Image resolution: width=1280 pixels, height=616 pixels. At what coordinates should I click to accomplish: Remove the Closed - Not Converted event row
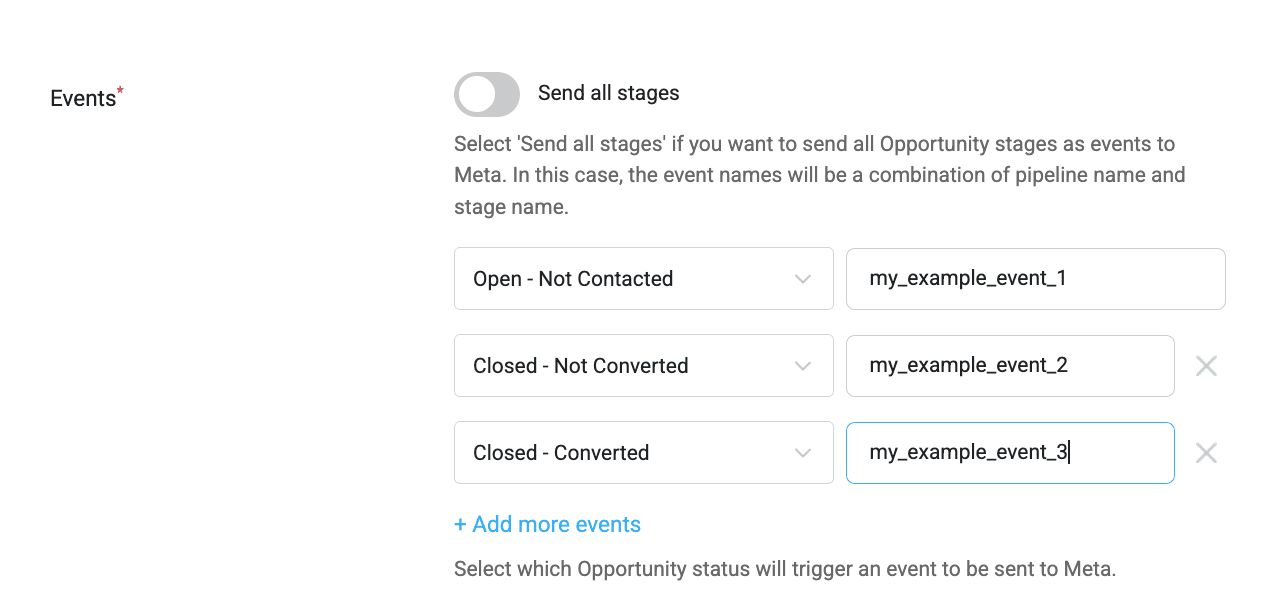point(1206,366)
